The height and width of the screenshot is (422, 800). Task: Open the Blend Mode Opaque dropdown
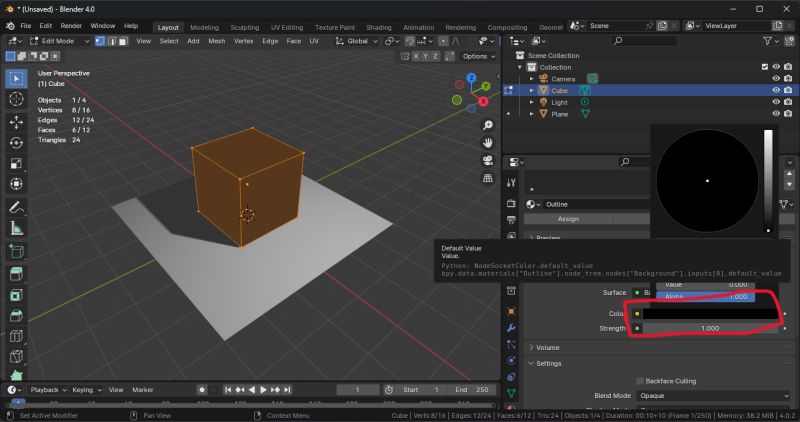click(x=713, y=396)
